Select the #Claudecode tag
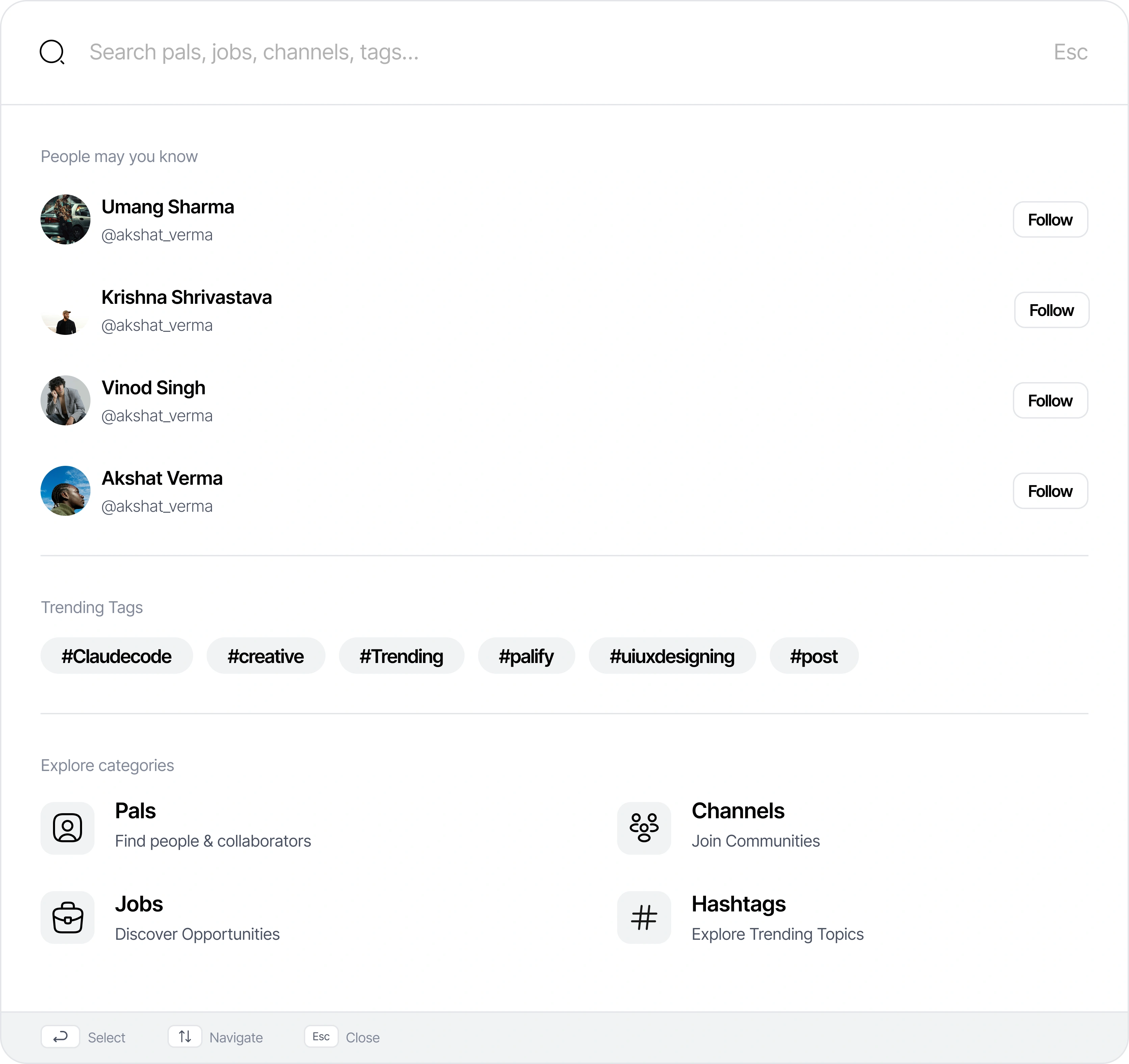Screen dimensions: 1129x1064 (x=116, y=656)
